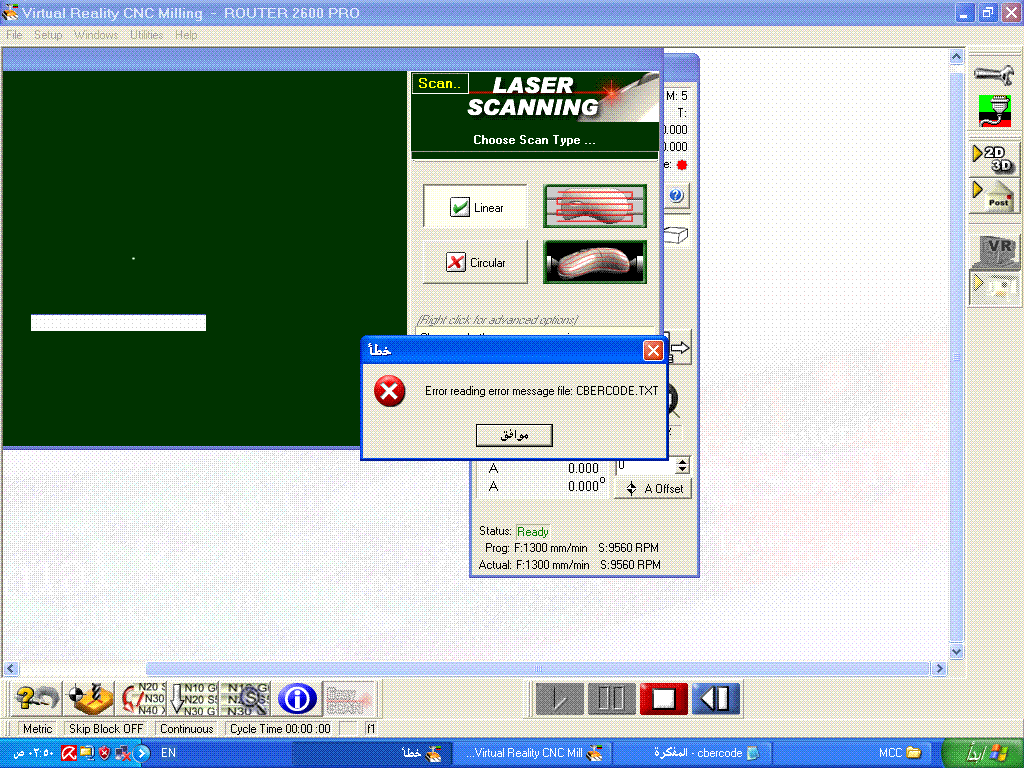Click the vertical scrollbar down arrow
This screenshot has width=1024, height=768.
pos(956,651)
